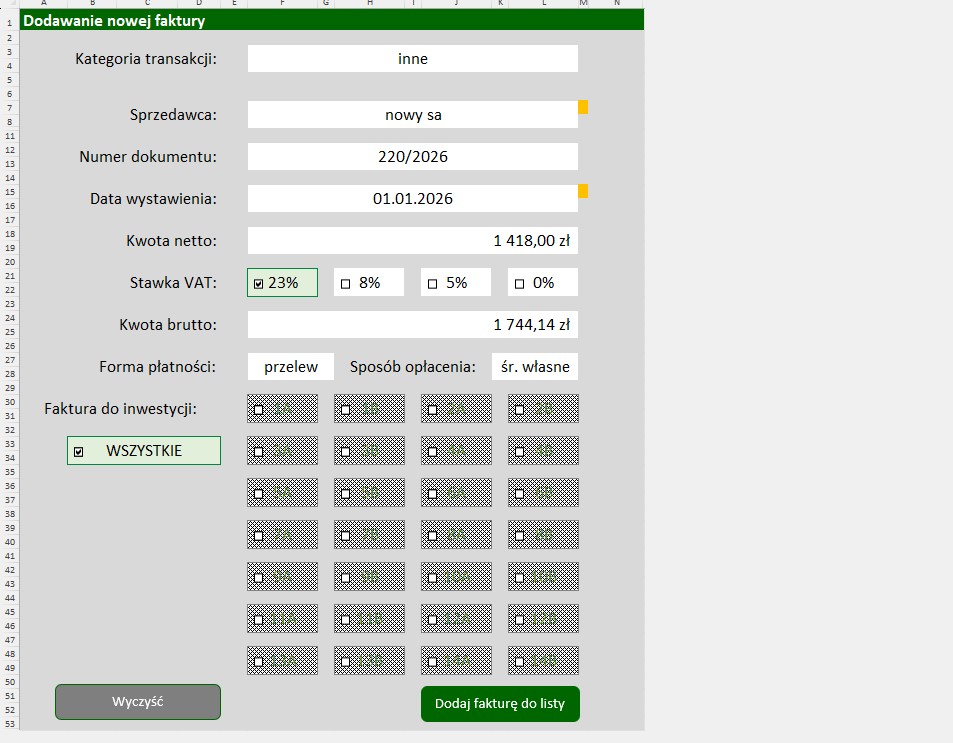Enable the 4B investment checkbox
The image size is (953, 743).
[519, 451]
